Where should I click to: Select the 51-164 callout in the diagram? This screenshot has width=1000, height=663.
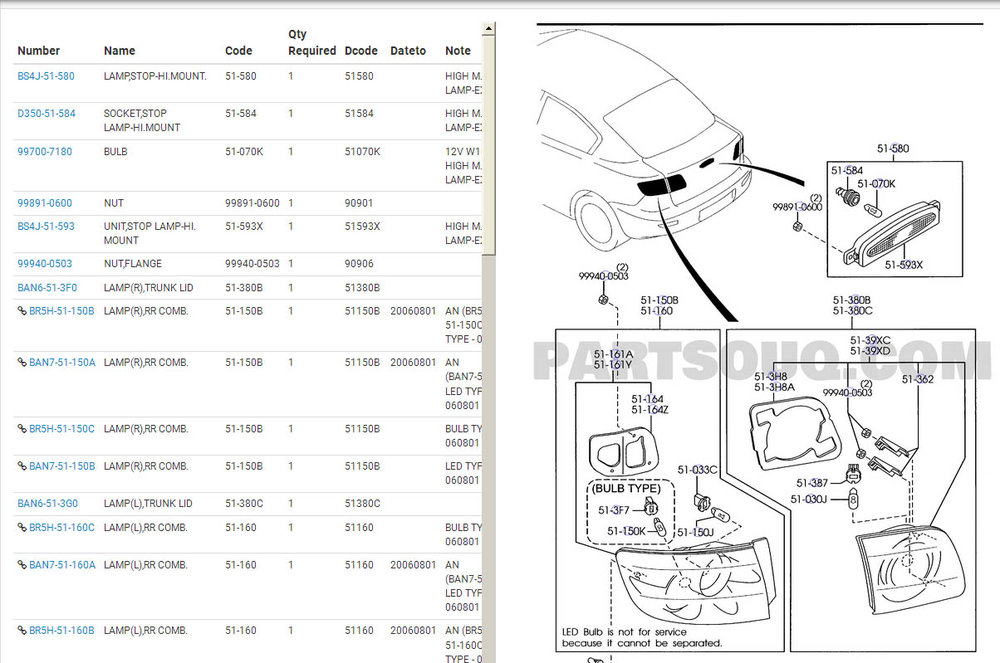click(647, 400)
